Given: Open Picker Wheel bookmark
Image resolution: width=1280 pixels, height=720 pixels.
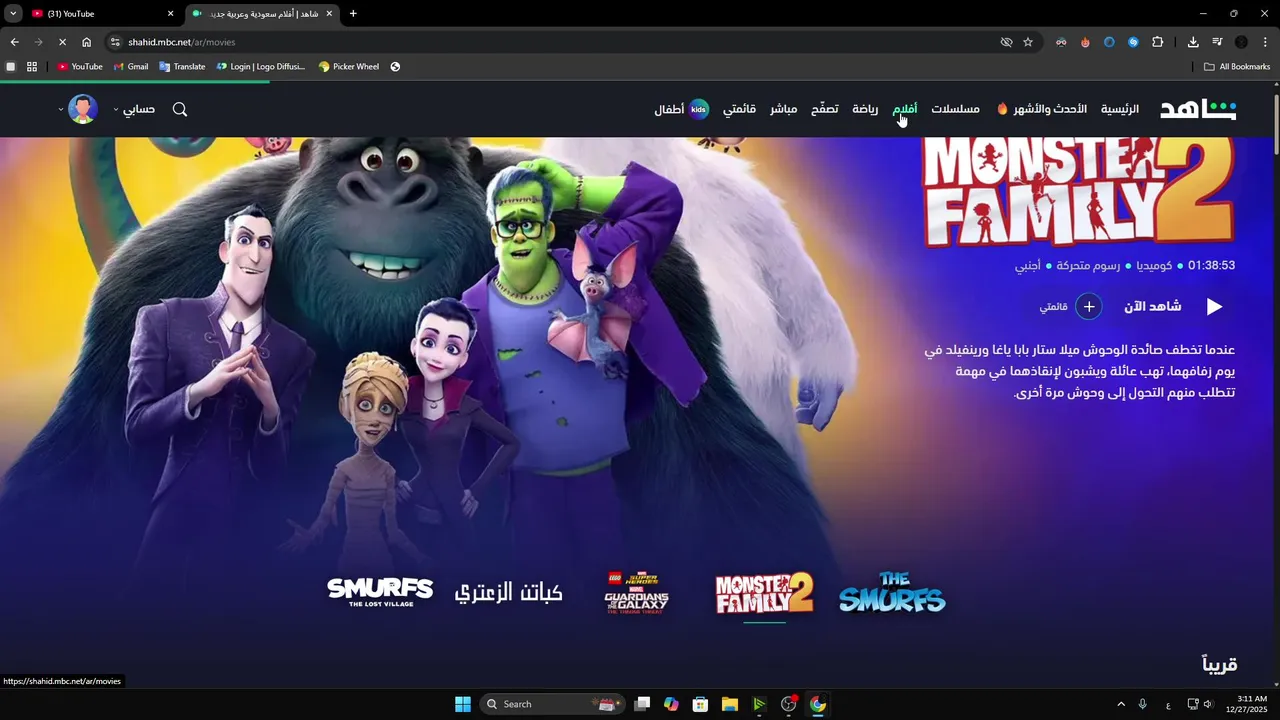Looking at the screenshot, I should [x=349, y=67].
